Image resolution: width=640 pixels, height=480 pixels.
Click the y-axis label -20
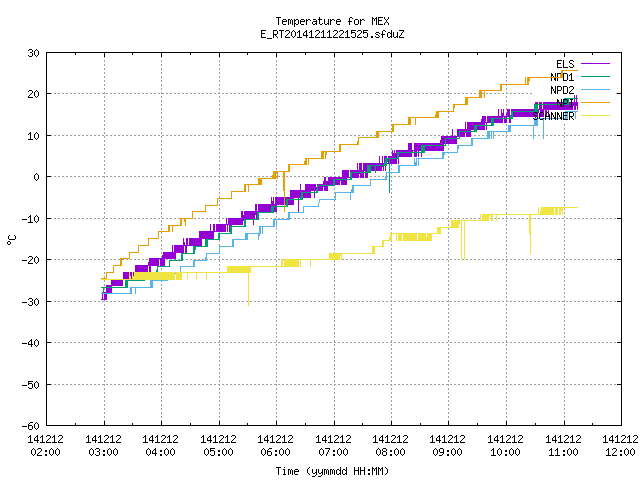point(31,260)
